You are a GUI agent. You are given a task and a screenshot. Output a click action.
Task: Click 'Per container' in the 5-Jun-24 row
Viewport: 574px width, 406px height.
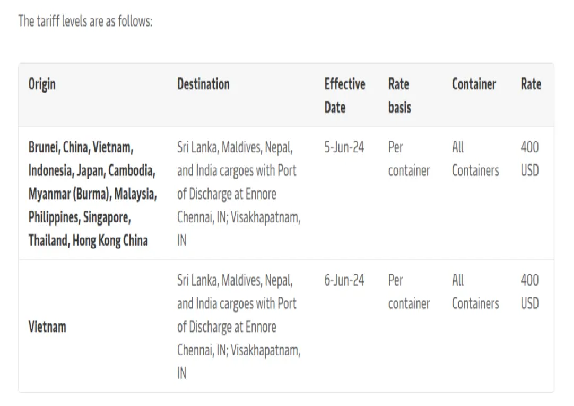pos(409,159)
